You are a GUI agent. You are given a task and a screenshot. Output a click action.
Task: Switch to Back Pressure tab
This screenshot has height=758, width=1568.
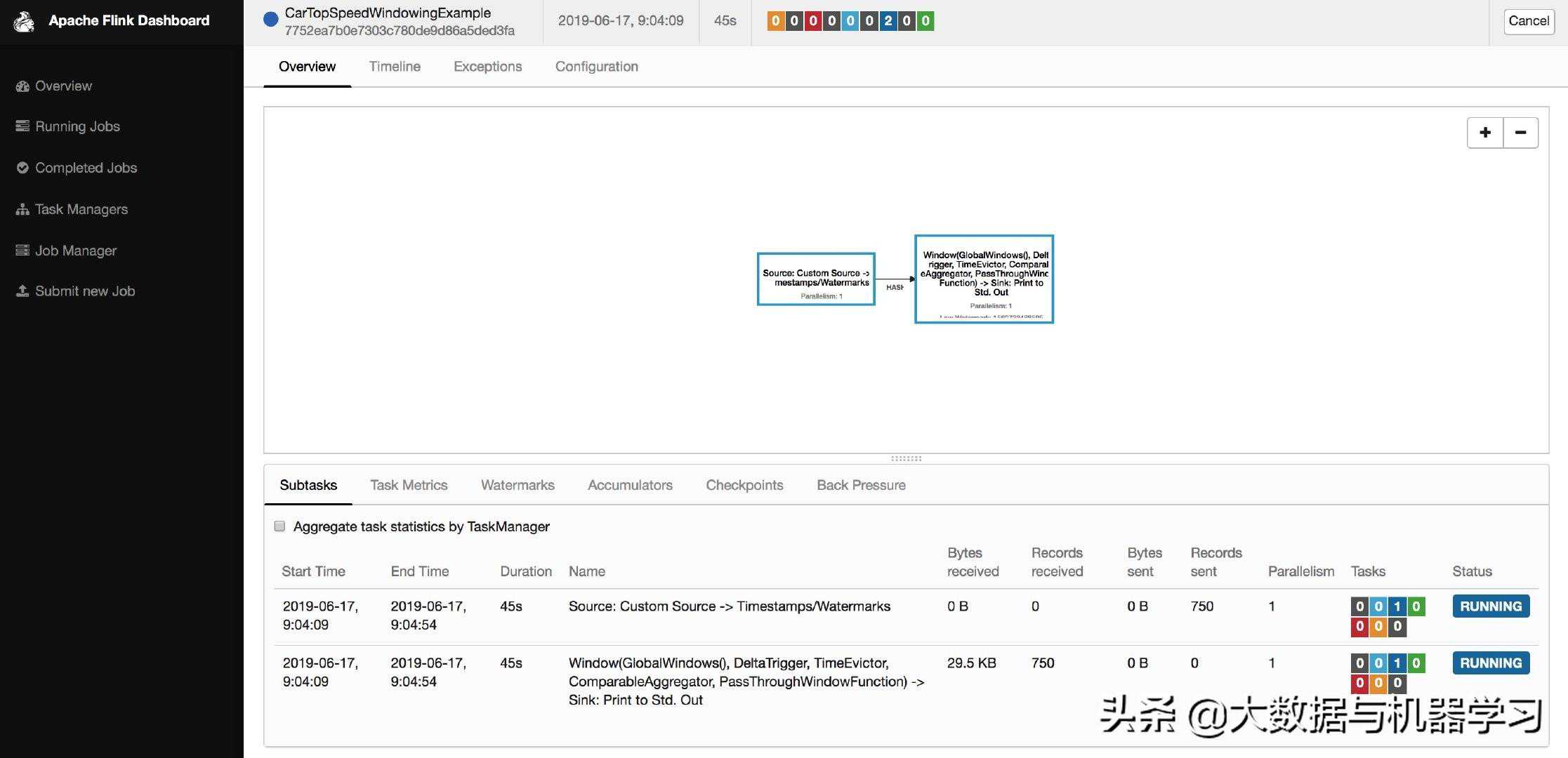click(x=861, y=485)
